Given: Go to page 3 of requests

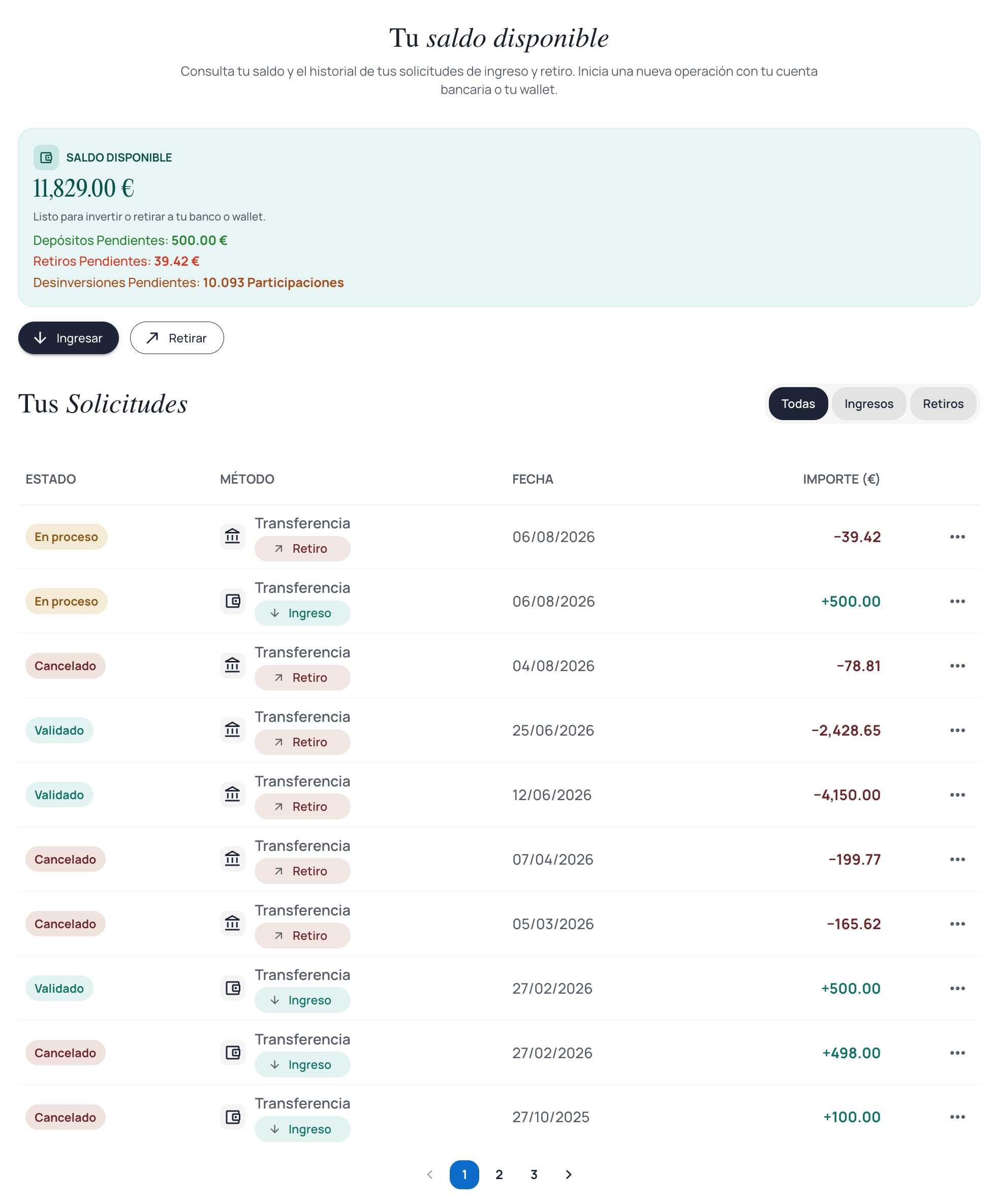Looking at the screenshot, I should pos(533,1174).
